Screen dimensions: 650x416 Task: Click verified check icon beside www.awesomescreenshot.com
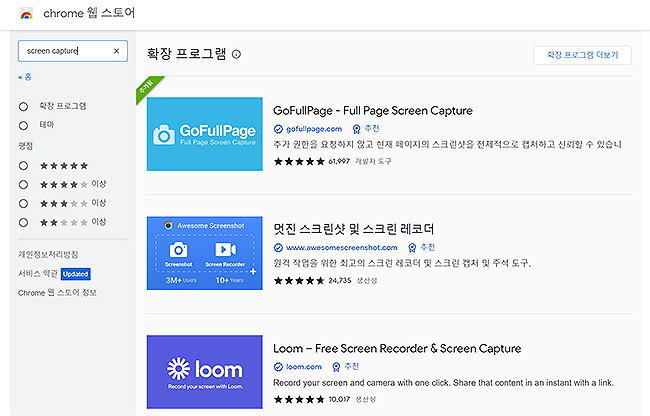coord(278,248)
